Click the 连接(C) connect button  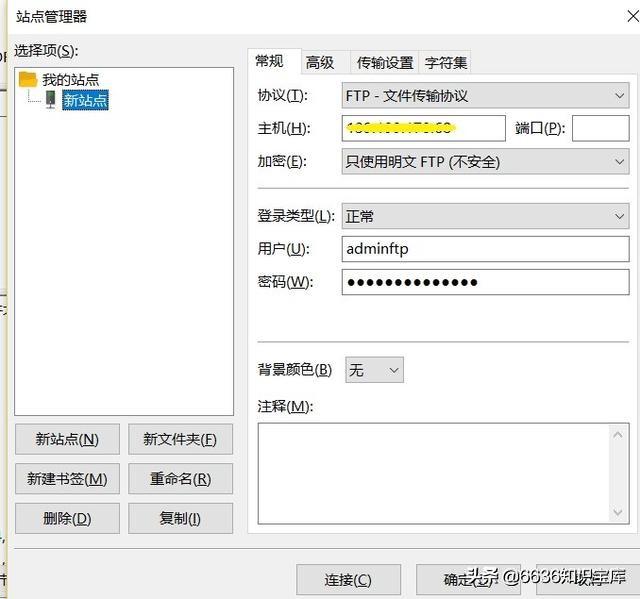coord(348,579)
